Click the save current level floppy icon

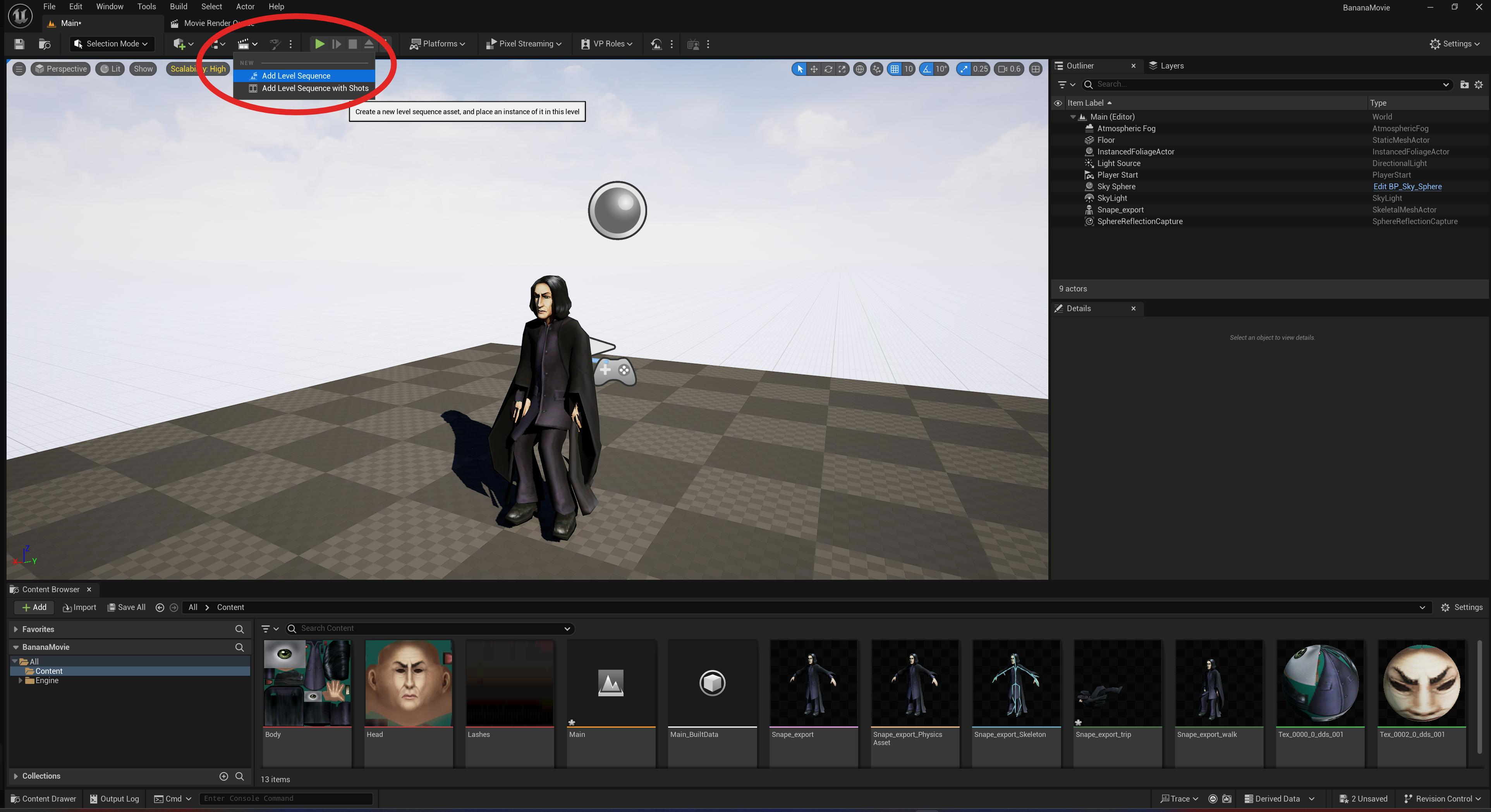pyautogui.click(x=19, y=44)
